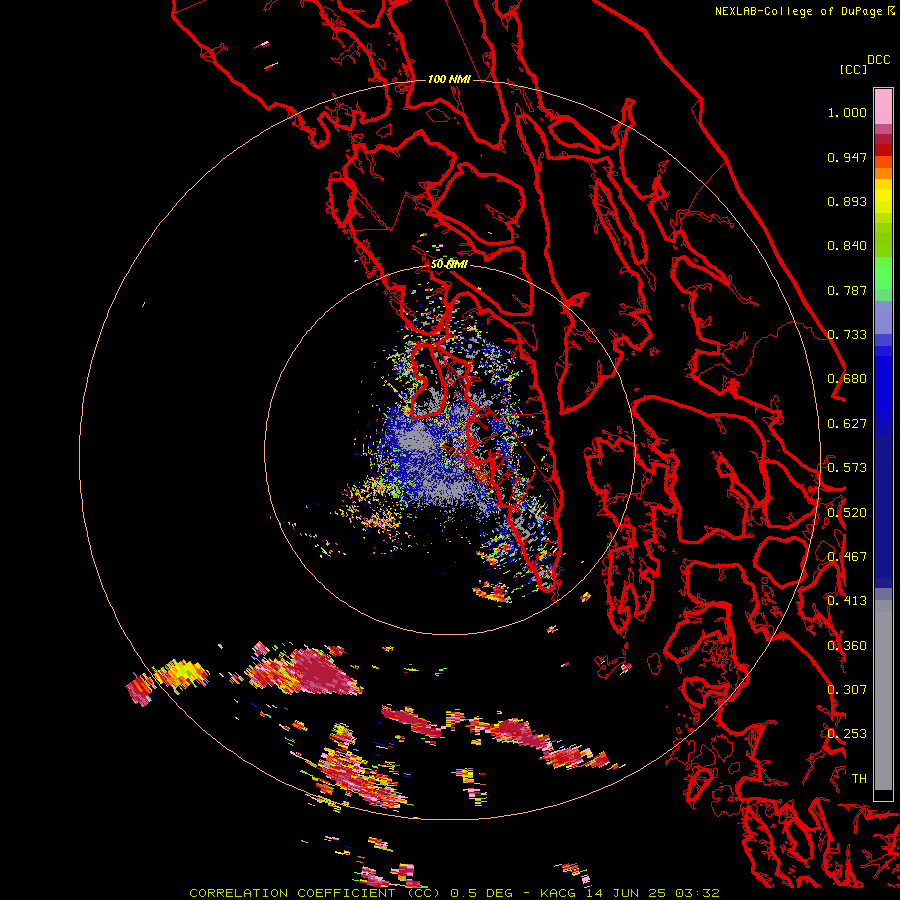Click the gray band on the color bar
This screenshot has width=900, height=900.
[883, 695]
